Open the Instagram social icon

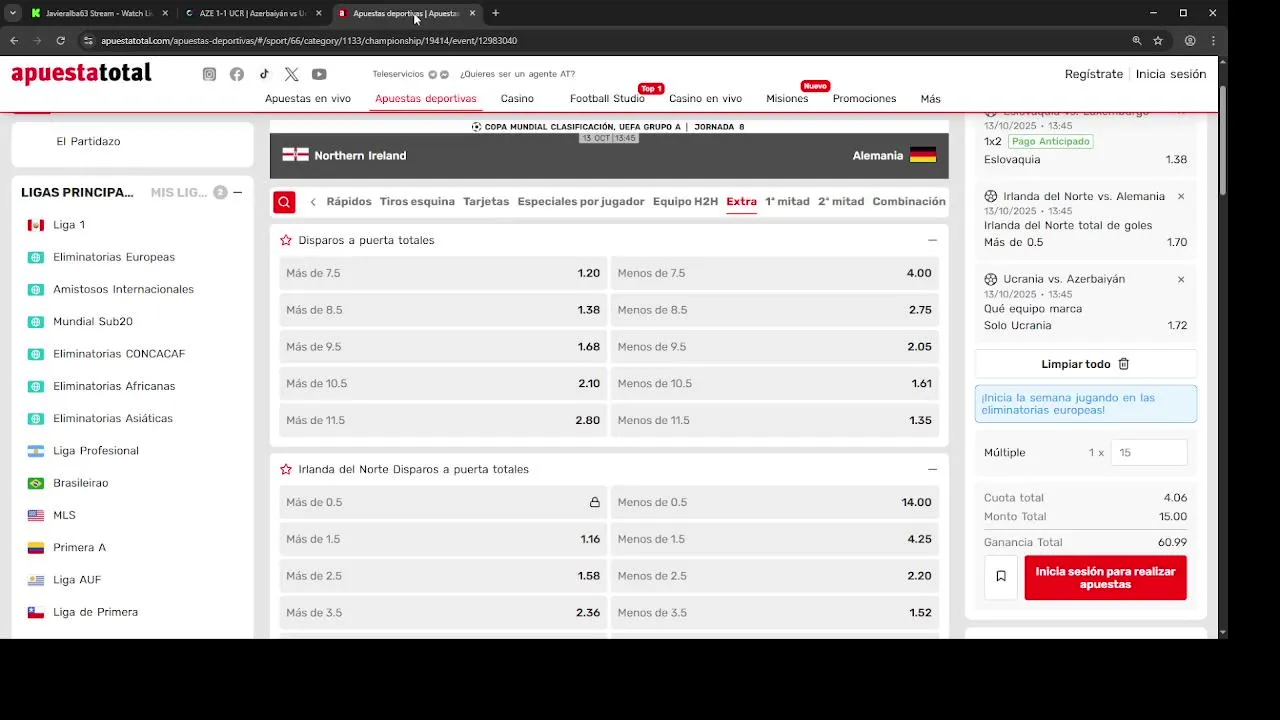pos(209,74)
